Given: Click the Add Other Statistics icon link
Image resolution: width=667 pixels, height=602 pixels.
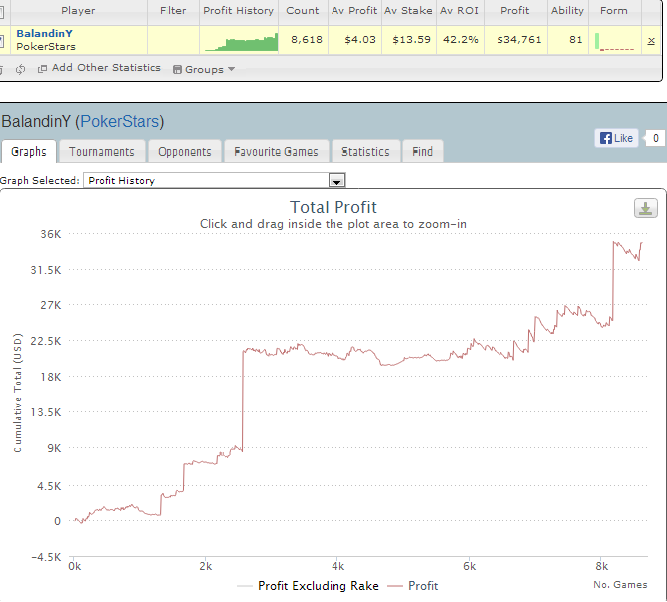Looking at the screenshot, I should [99, 68].
